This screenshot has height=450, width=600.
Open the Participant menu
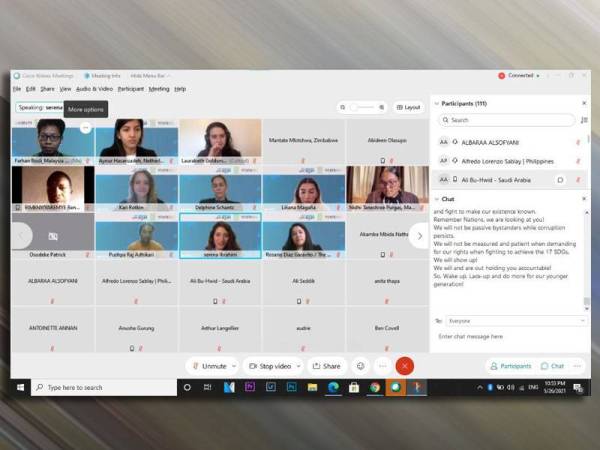point(132,89)
